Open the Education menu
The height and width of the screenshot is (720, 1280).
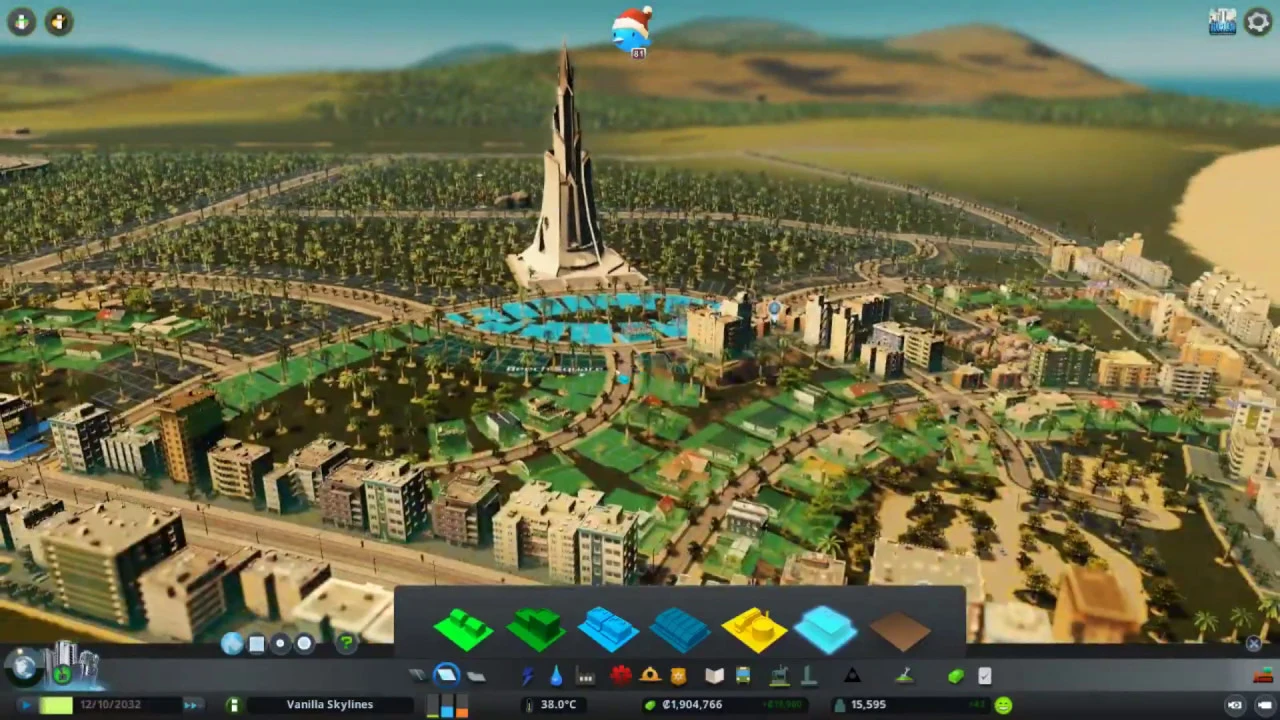tap(714, 677)
